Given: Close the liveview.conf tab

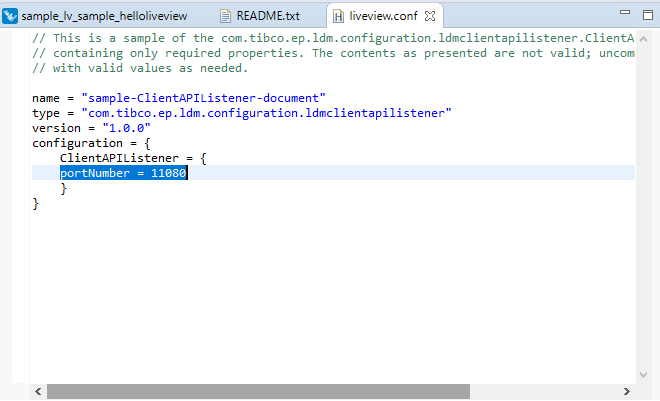Looking at the screenshot, I should (430, 16).
